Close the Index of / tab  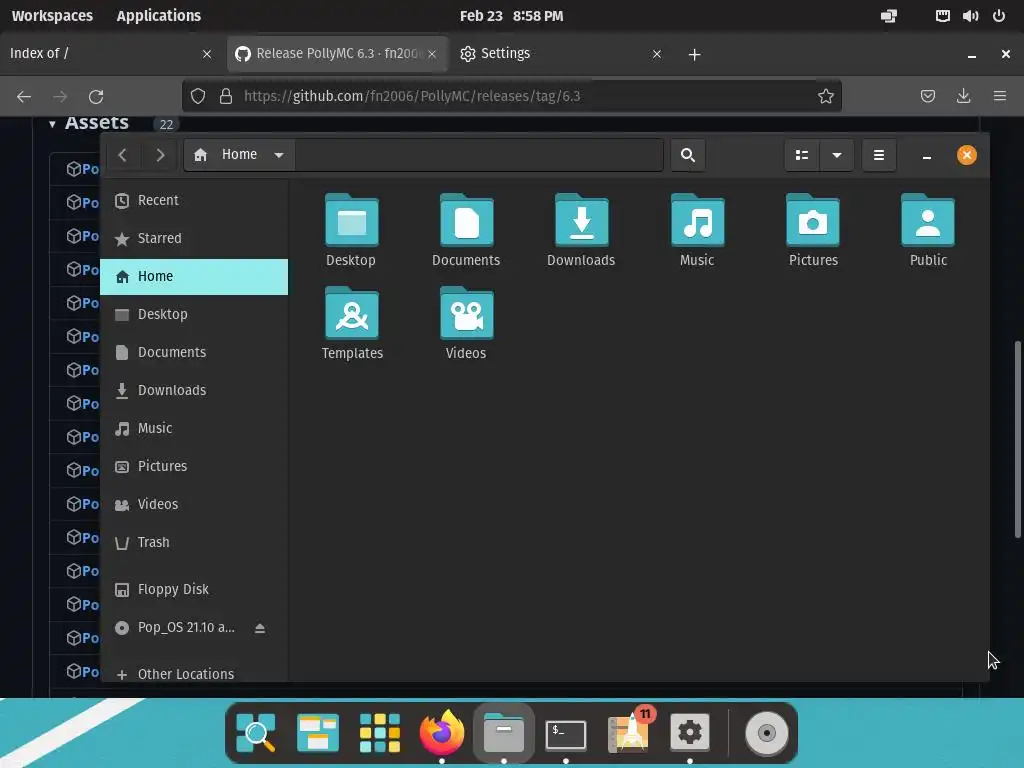(207, 54)
